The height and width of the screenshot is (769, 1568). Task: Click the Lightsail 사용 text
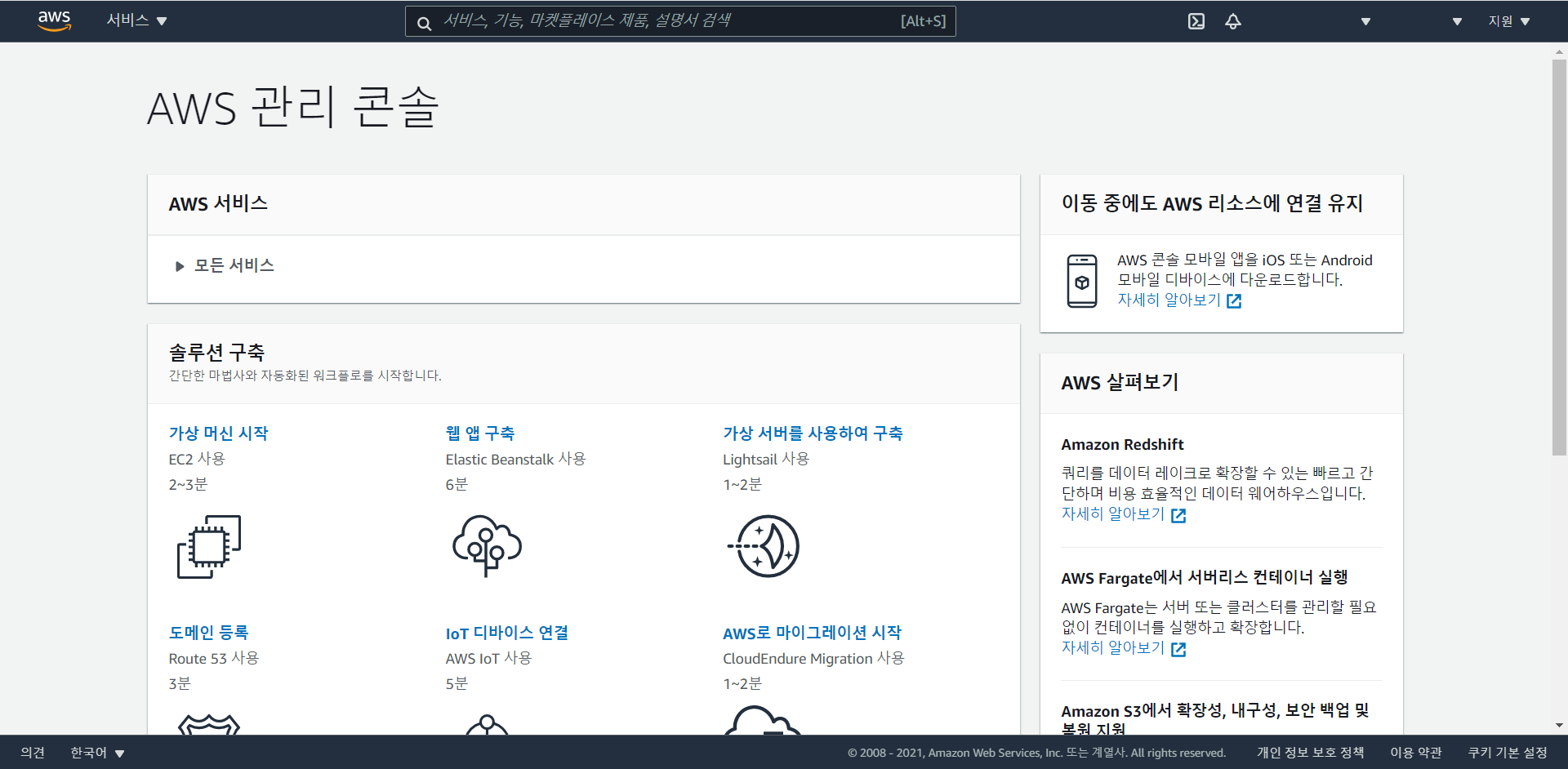click(x=766, y=460)
